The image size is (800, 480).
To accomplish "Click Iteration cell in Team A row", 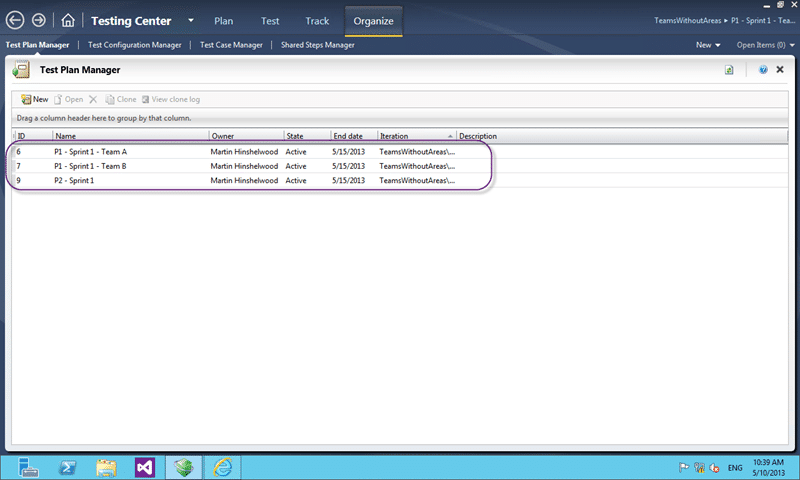I will point(417,151).
